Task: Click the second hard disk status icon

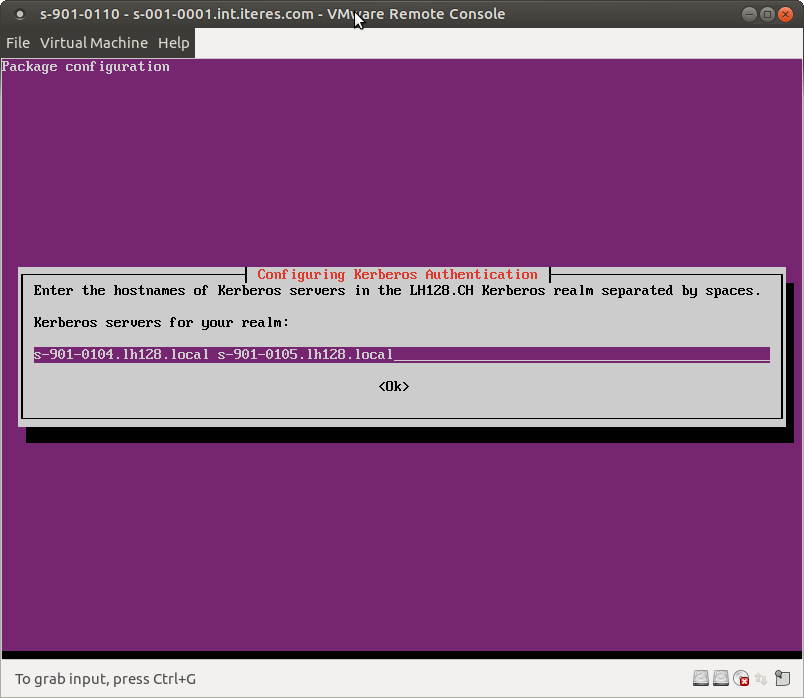Action: click(721, 678)
